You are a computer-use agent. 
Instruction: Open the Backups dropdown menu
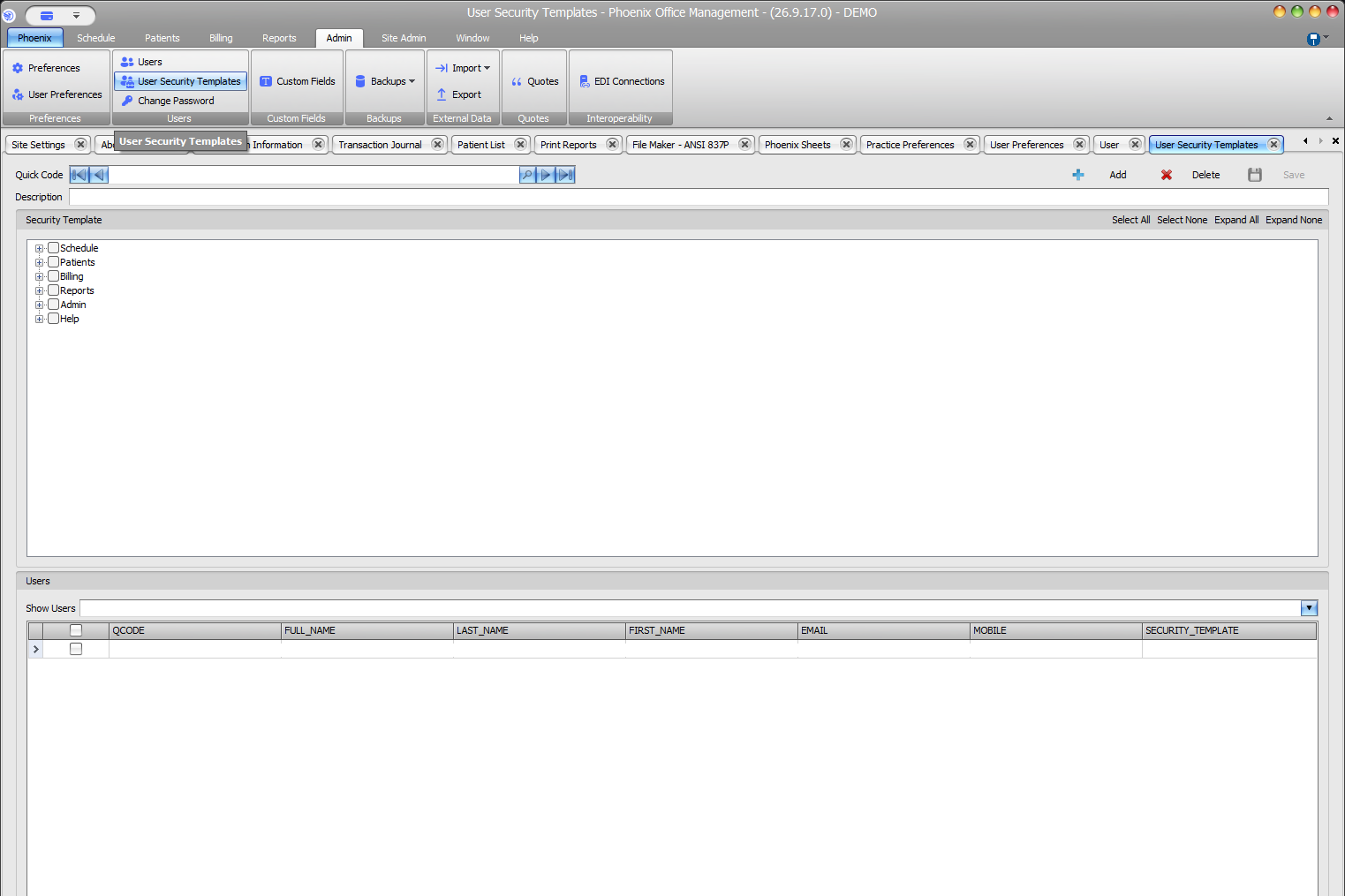pos(384,81)
